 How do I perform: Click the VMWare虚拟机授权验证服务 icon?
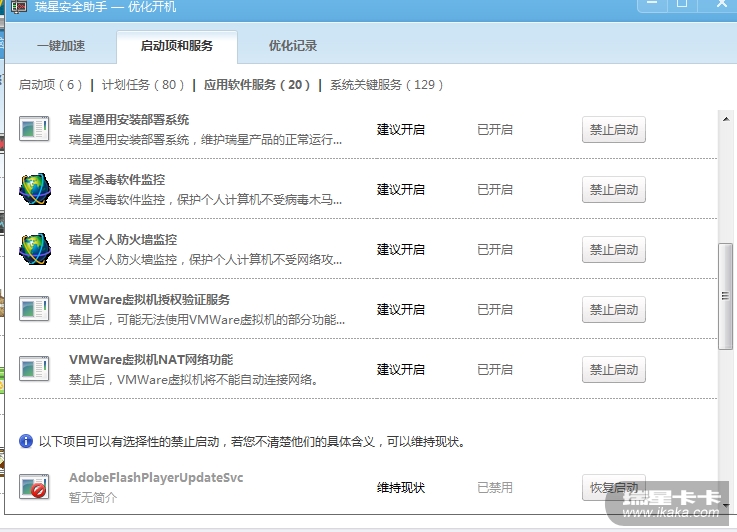pos(34,309)
